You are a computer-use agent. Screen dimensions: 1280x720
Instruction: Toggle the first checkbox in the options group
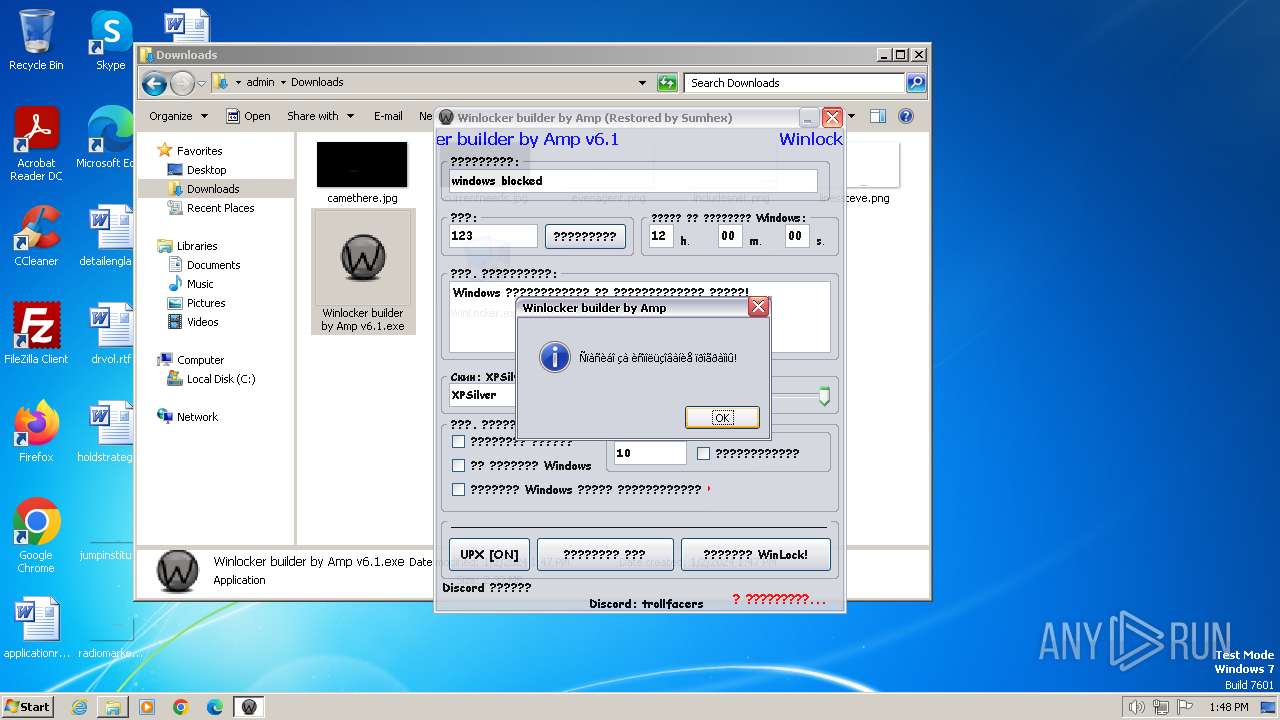click(459, 442)
